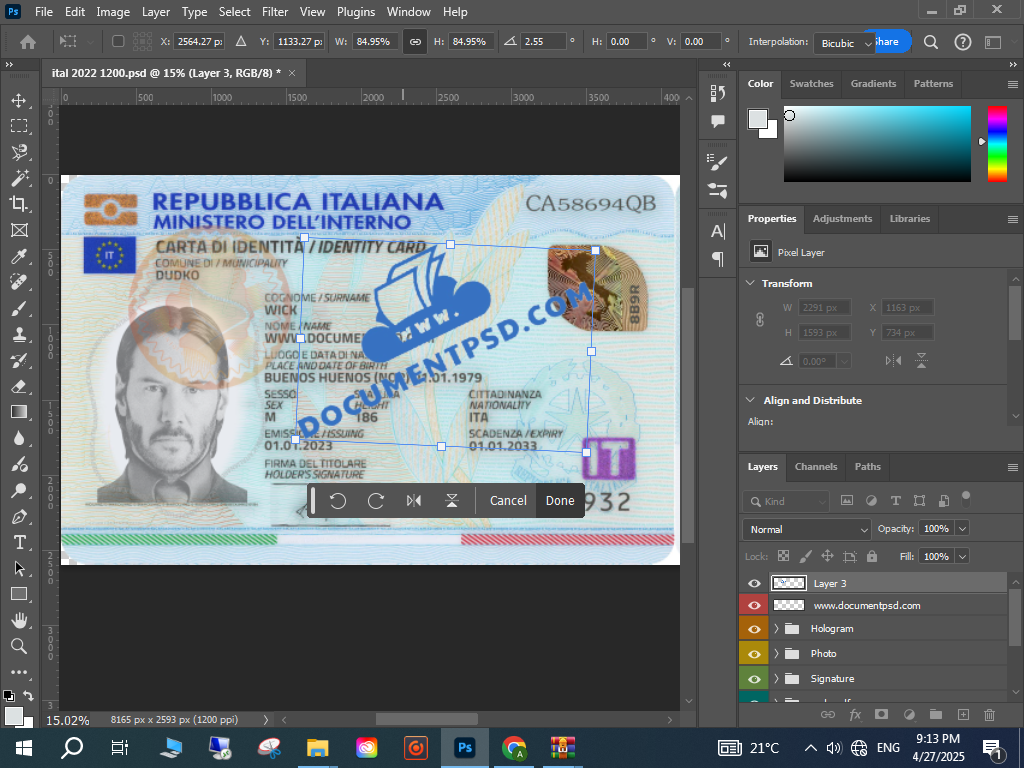Hide the www.documentpsd.com layer
This screenshot has width=1024, height=768.
pos(754,605)
